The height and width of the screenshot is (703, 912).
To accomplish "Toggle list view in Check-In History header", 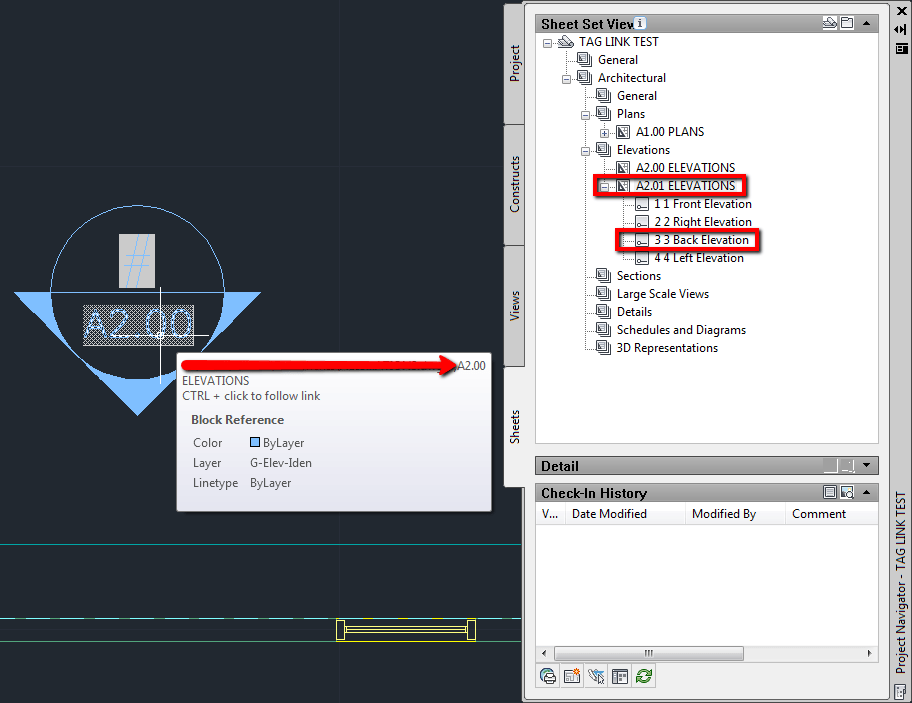I will (x=831, y=491).
